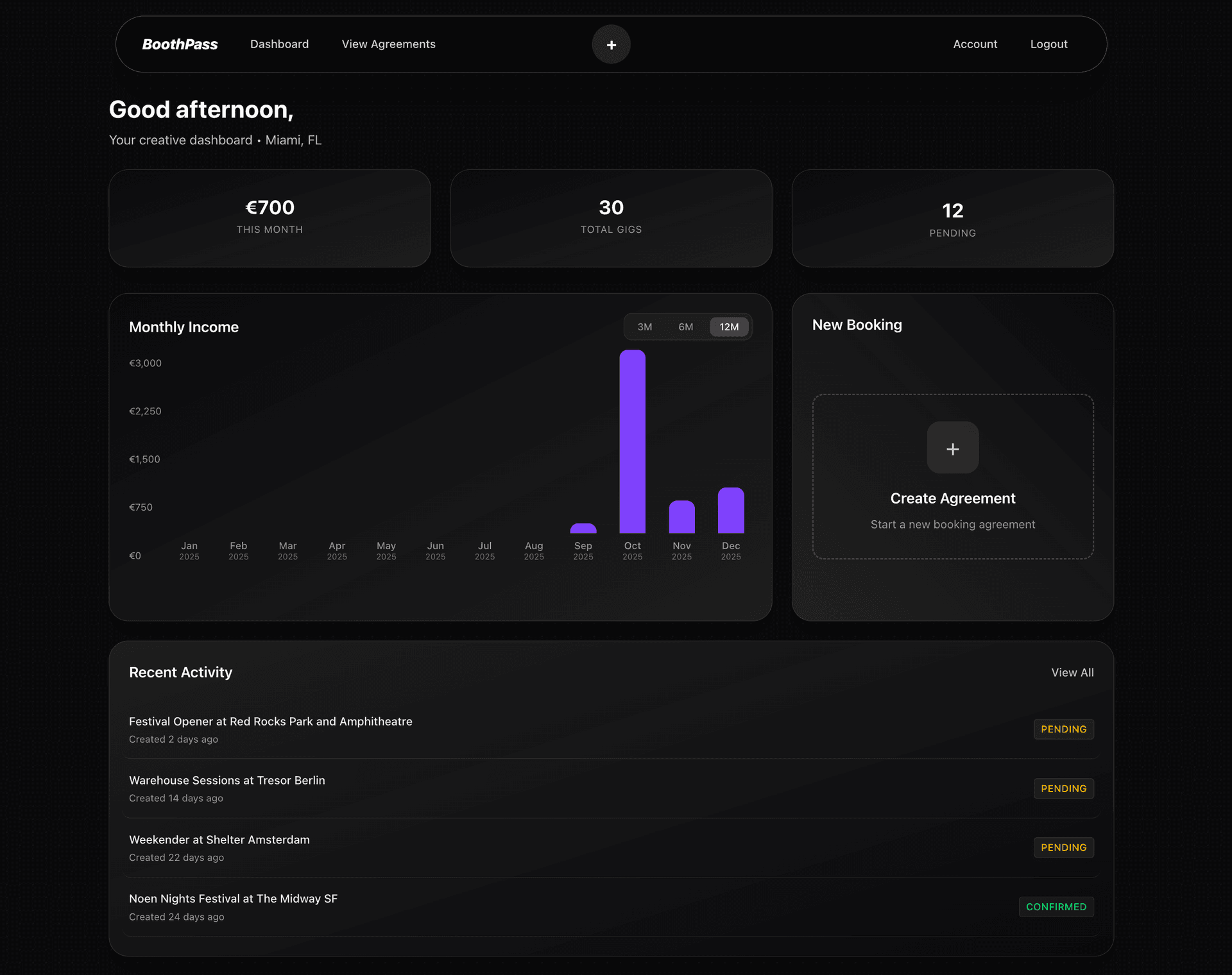Click 'Created 2 days ago' text
The height and width of the screenshot is (975, 1232).
[x=173, y=739]
